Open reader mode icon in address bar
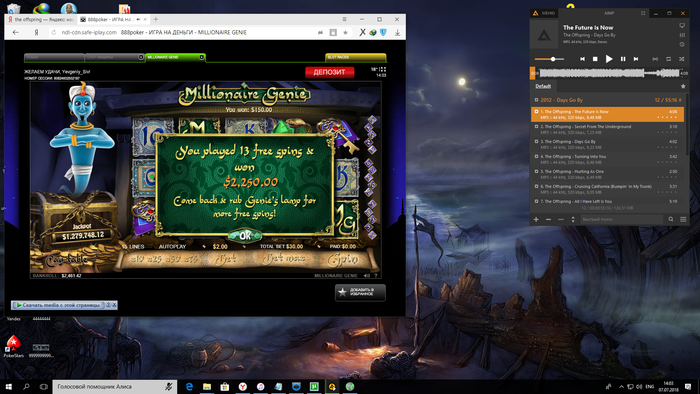Image resolution: width=700 pixels, height=394 pixels. [x=333, y=33]
